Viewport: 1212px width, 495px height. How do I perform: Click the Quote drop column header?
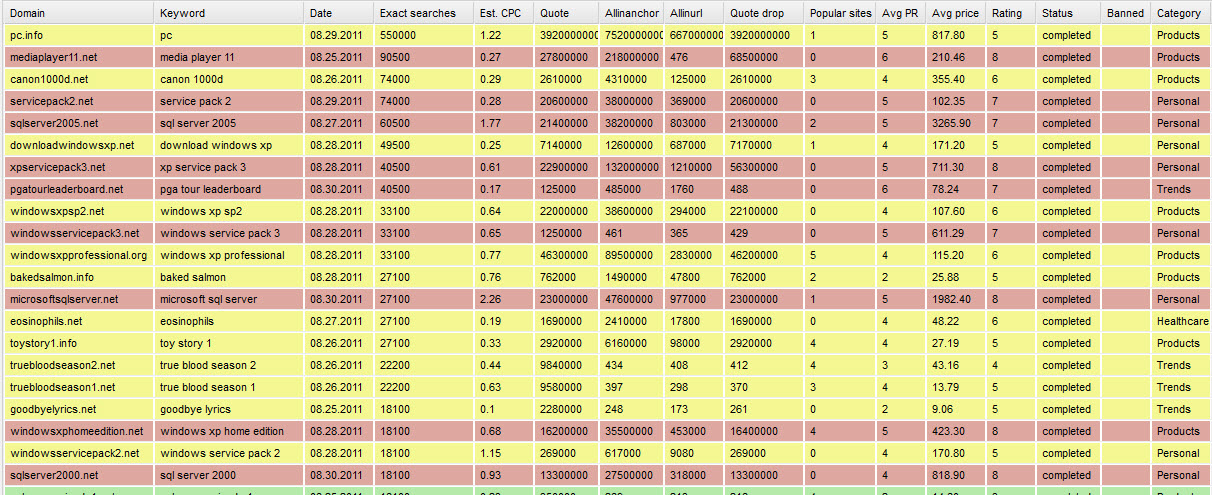764,13
